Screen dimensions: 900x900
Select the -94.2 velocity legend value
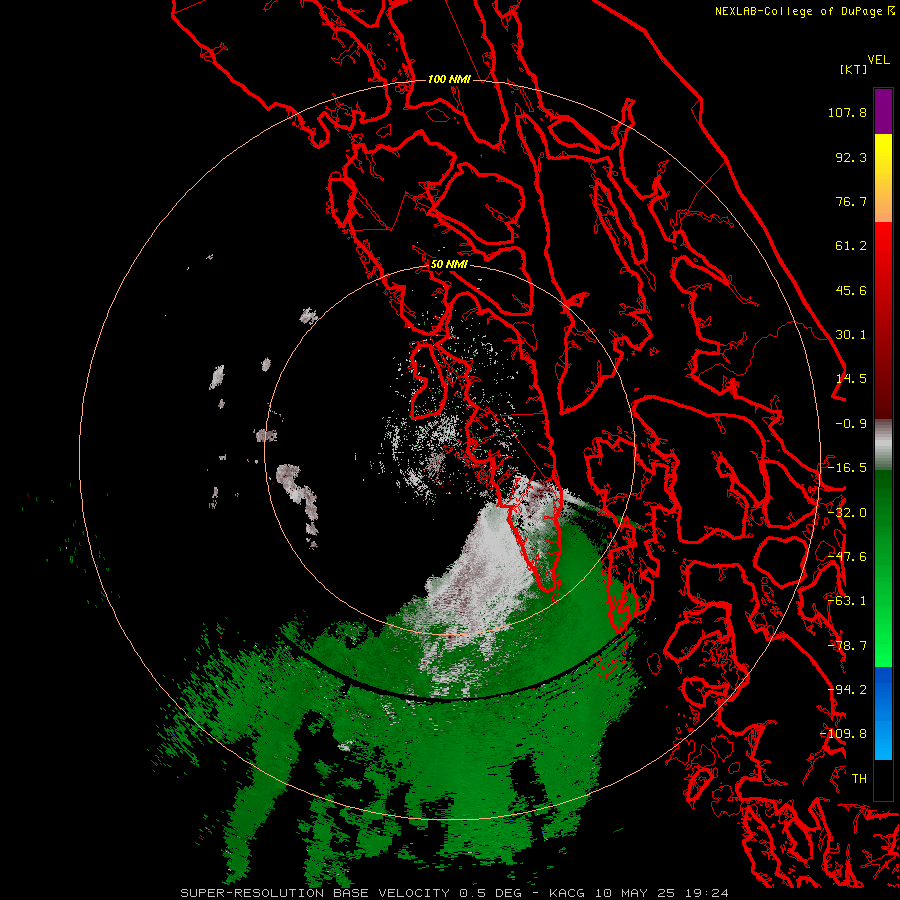(x=847, y=690)
